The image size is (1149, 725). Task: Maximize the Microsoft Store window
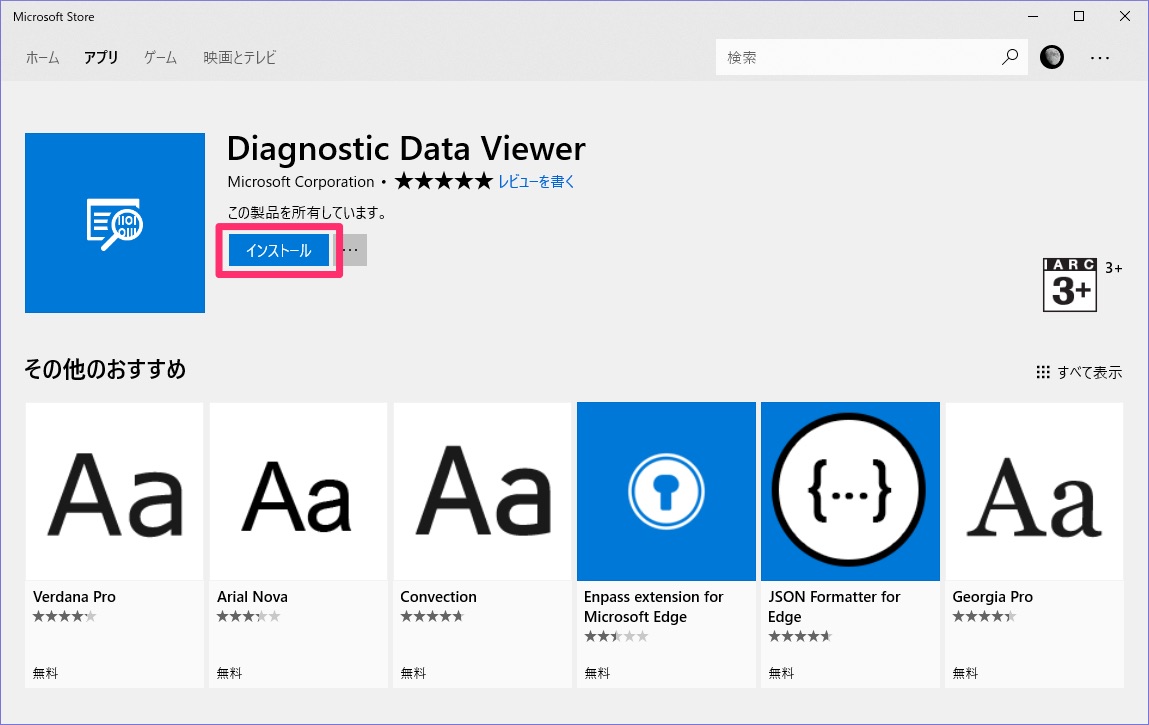(1079, 16)
